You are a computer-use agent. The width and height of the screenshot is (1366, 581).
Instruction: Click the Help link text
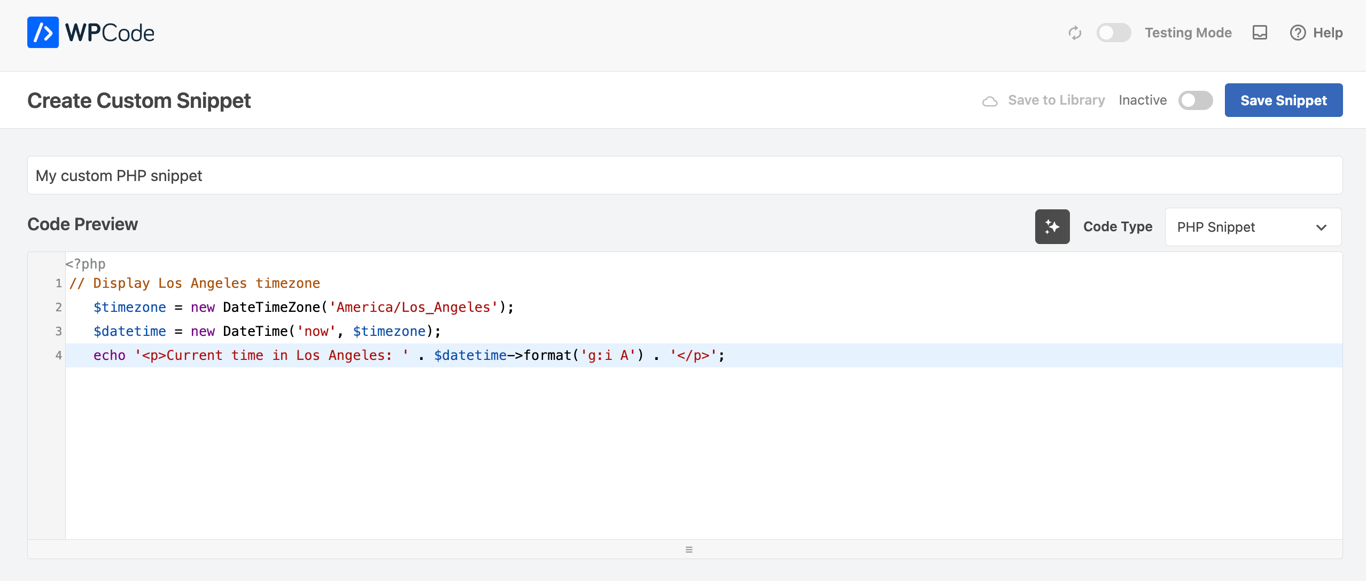(1328, 33)
